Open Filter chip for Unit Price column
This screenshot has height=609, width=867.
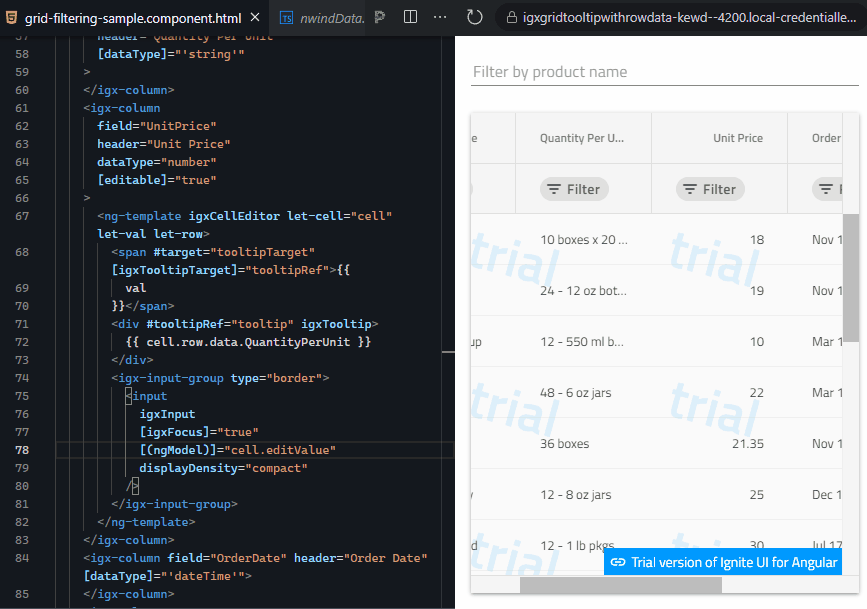(710, 189)
